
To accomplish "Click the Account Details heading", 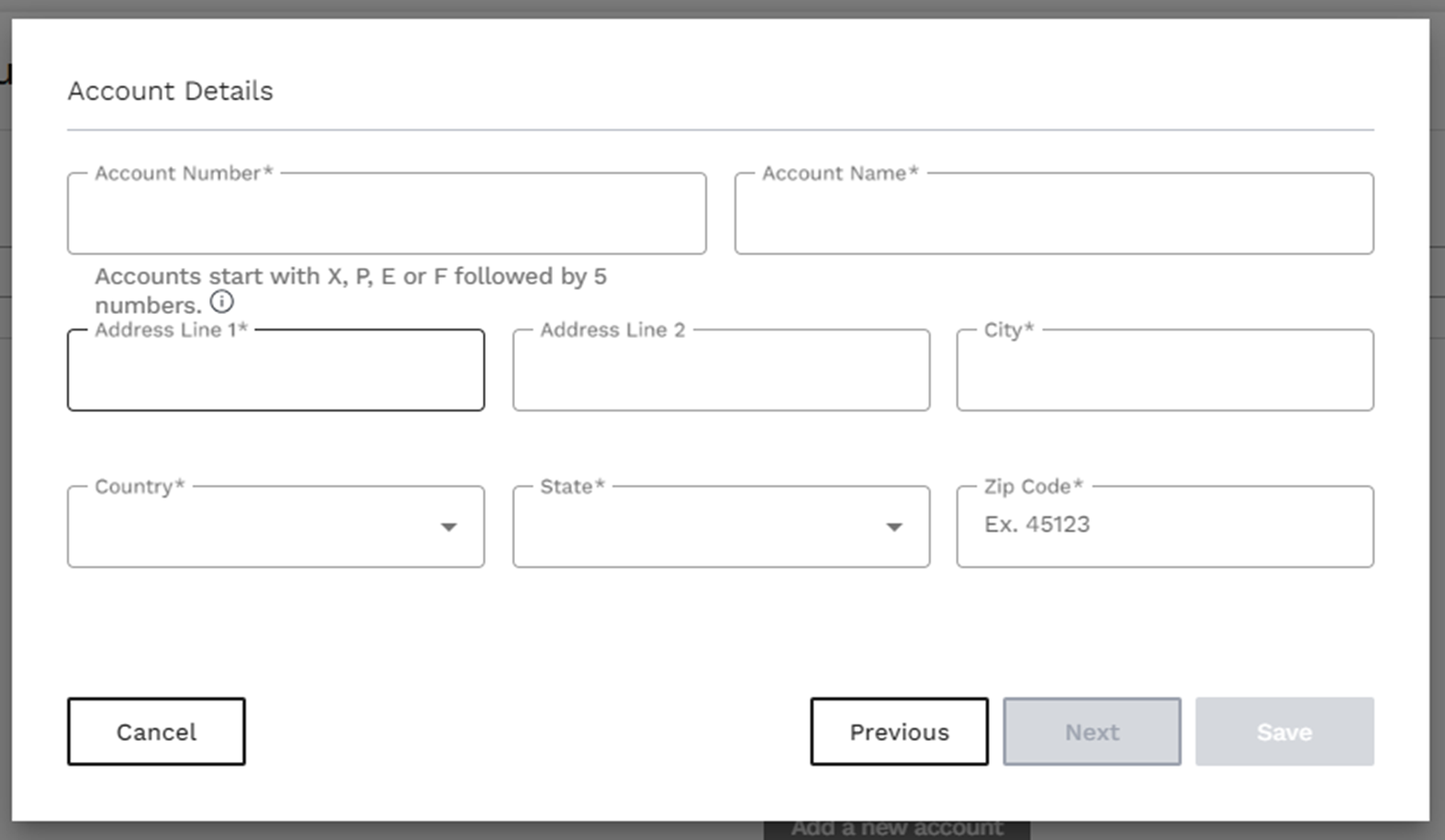I will (x=170, y=91).
